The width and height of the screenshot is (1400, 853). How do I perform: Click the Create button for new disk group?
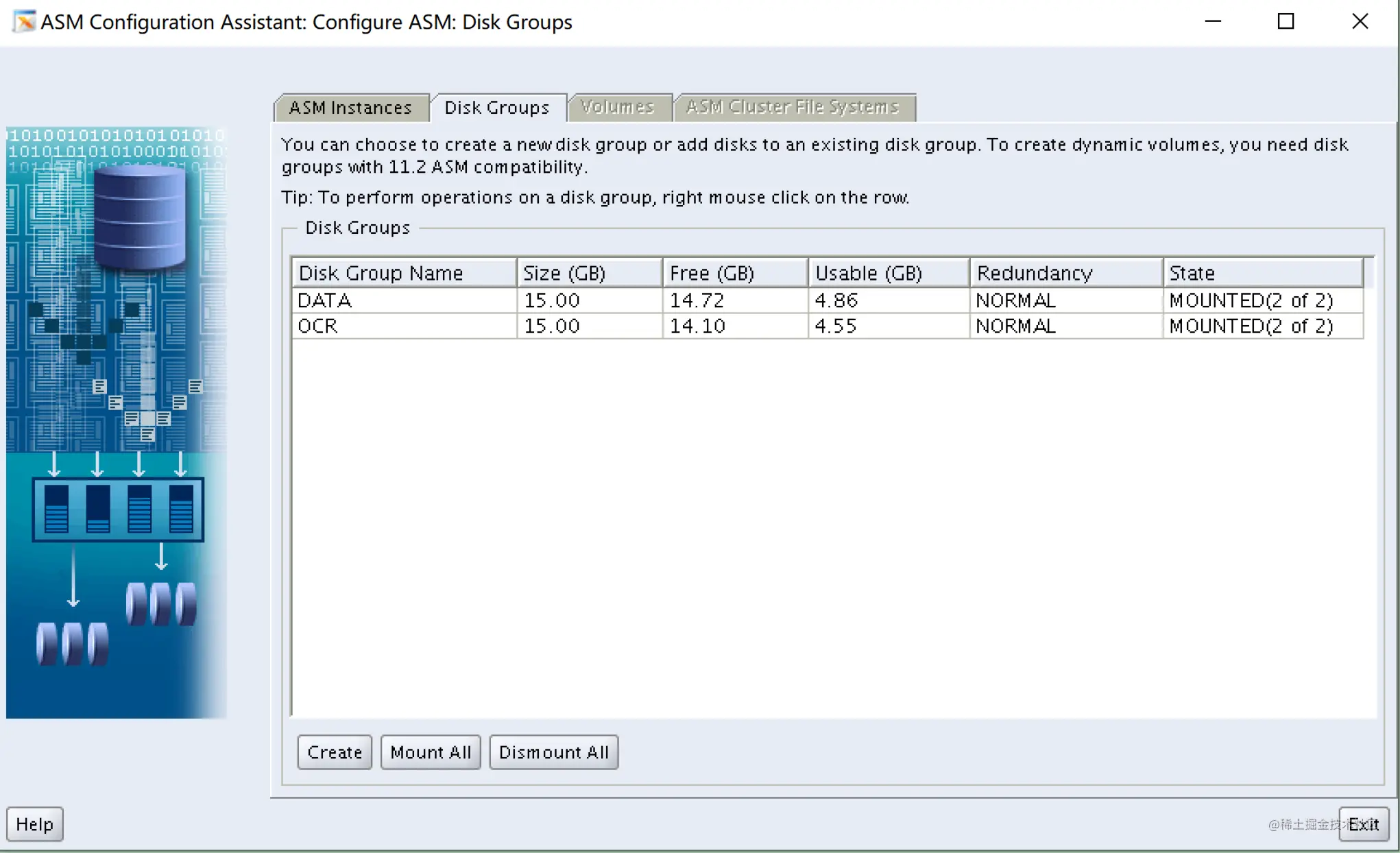click(x=334, y=752)
